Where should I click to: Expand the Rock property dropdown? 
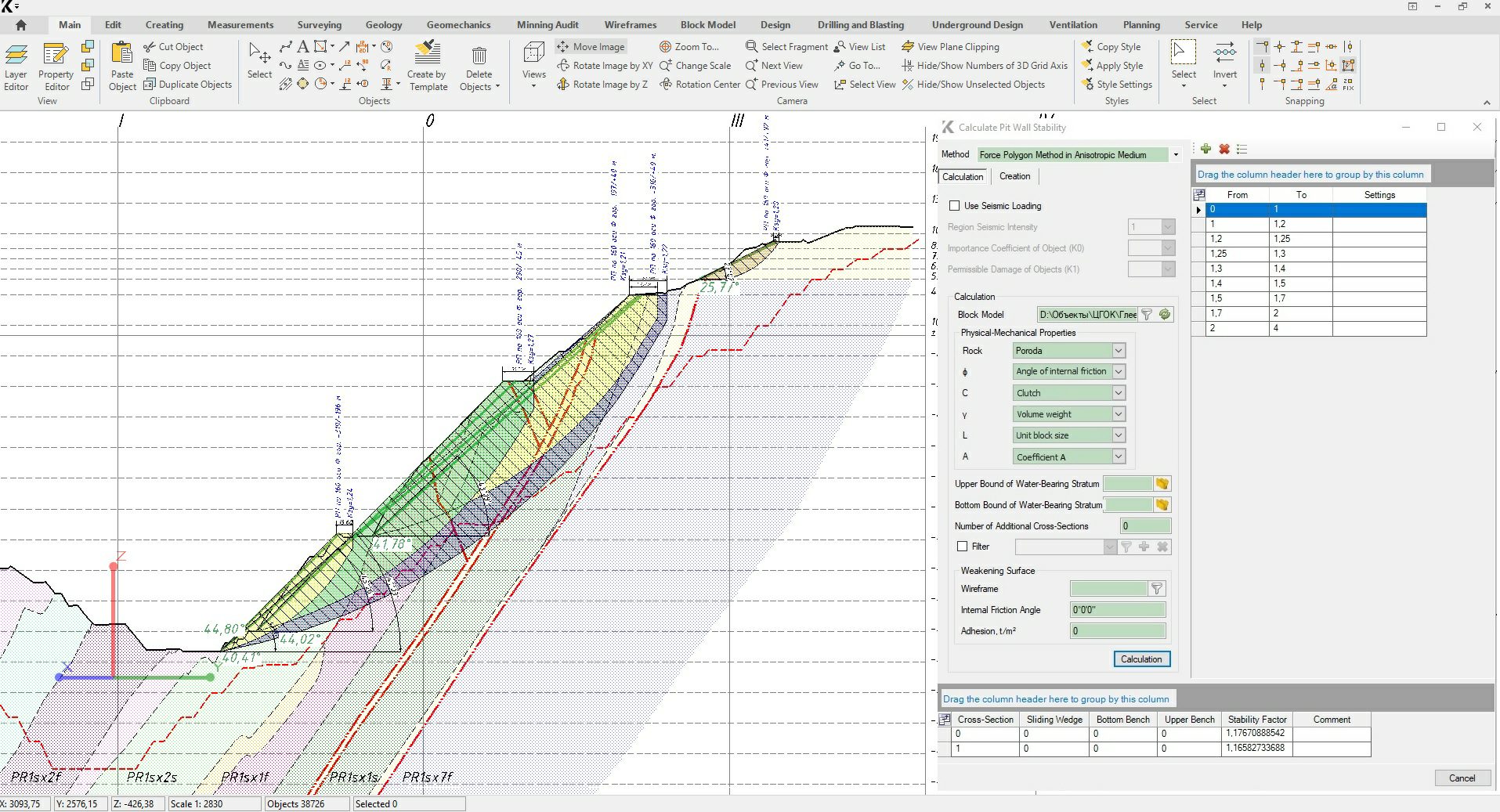[x=1119, y=351]
